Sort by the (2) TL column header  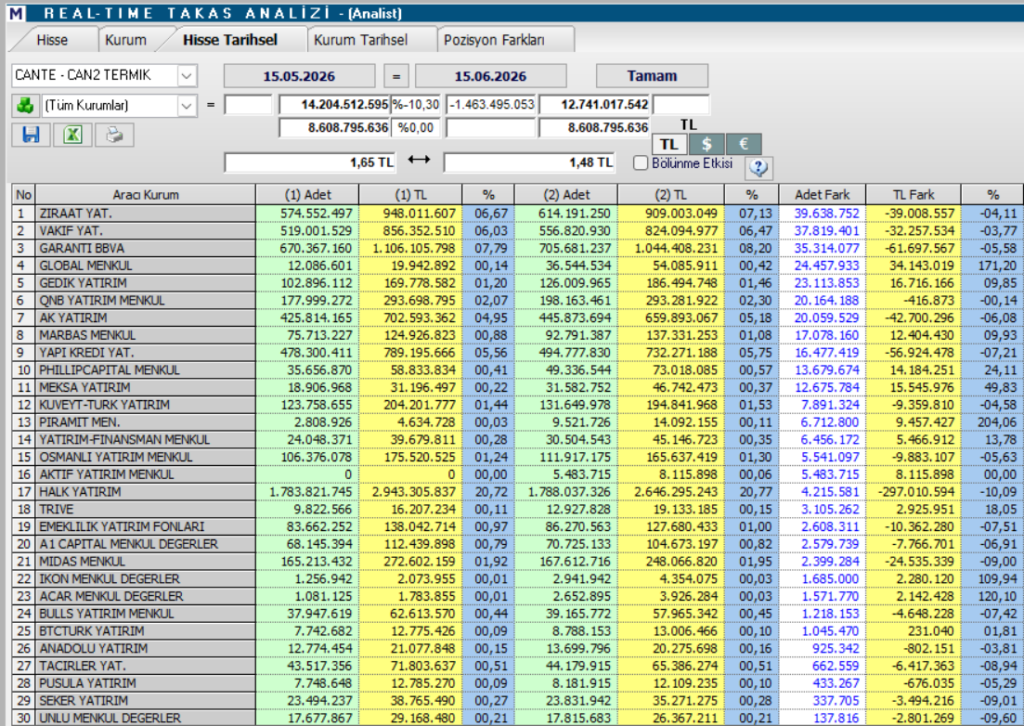[x=671, y=195]
